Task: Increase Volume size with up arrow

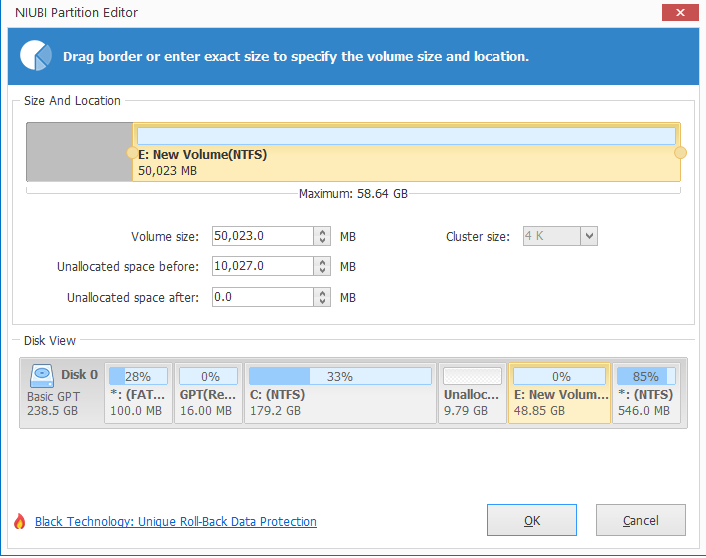Action: tap(322, 231)
